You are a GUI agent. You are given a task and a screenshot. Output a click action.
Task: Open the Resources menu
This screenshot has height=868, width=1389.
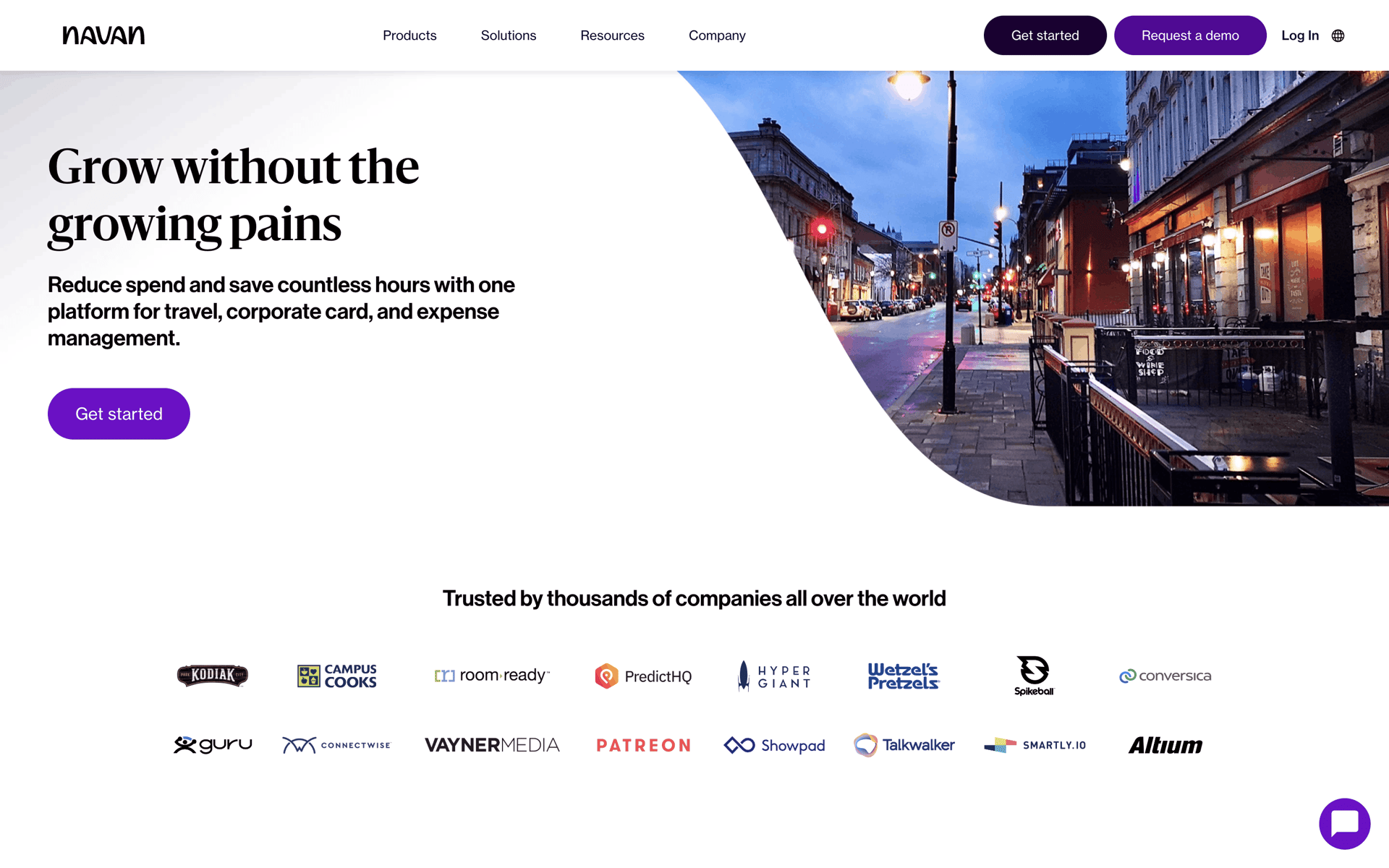point(612,35)
